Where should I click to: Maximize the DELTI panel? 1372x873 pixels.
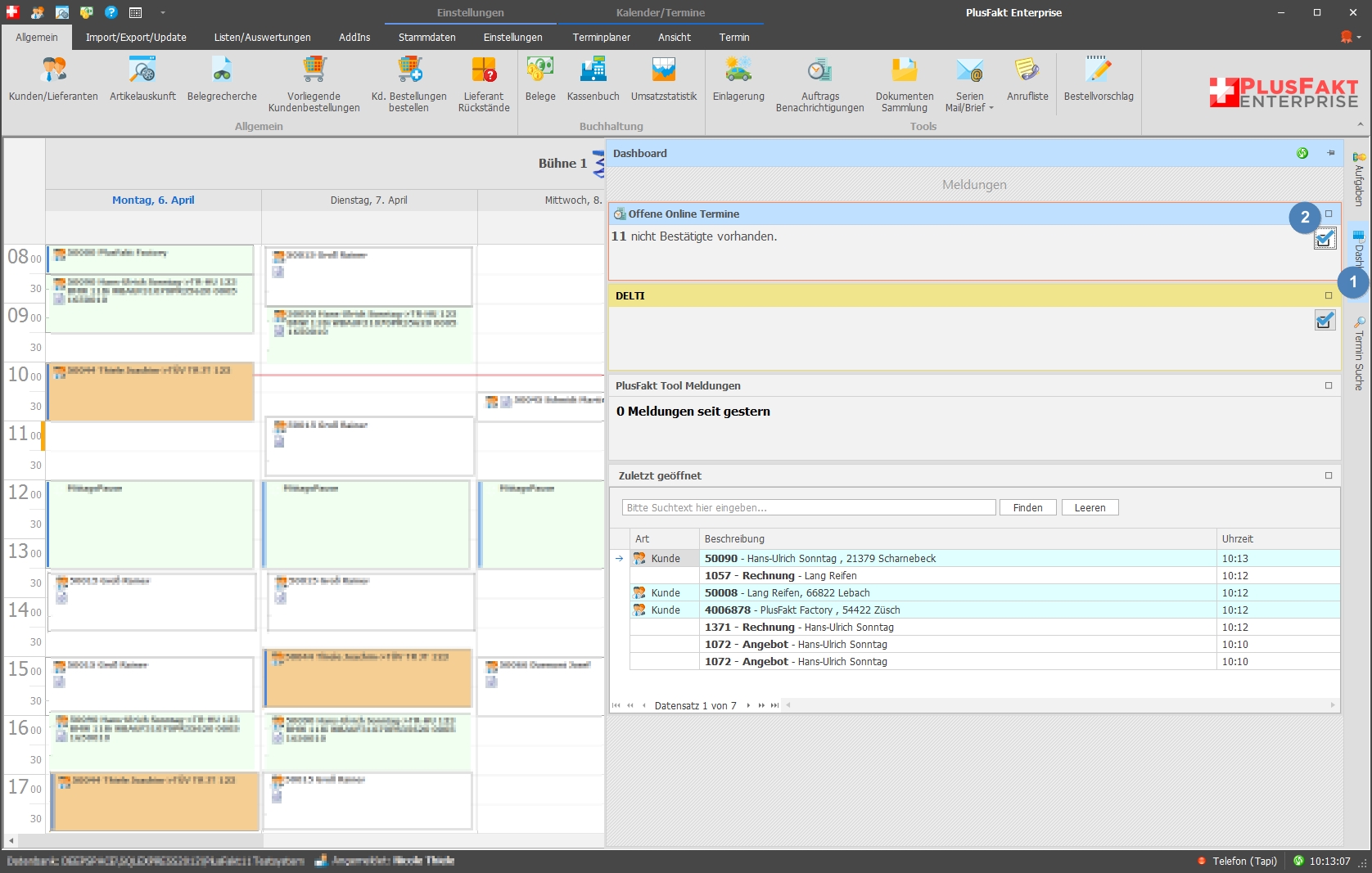click(1329, 295)
